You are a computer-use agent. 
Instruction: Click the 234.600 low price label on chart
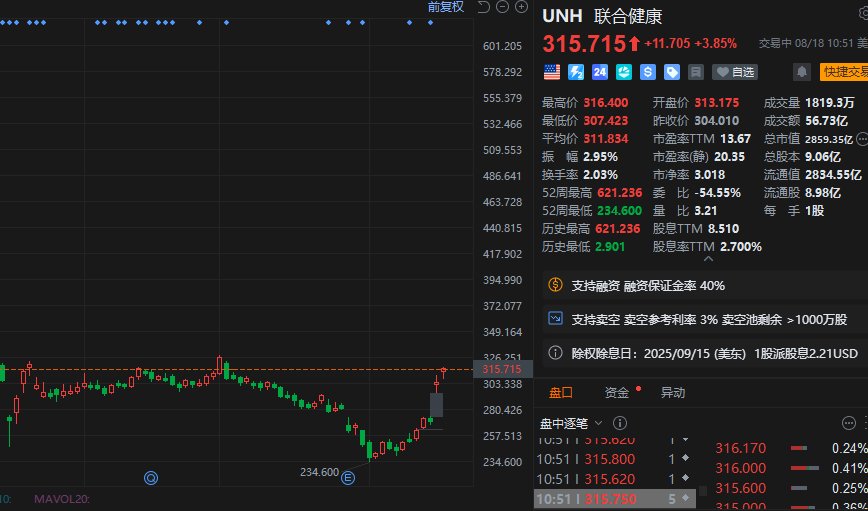(x=319, y=472)
